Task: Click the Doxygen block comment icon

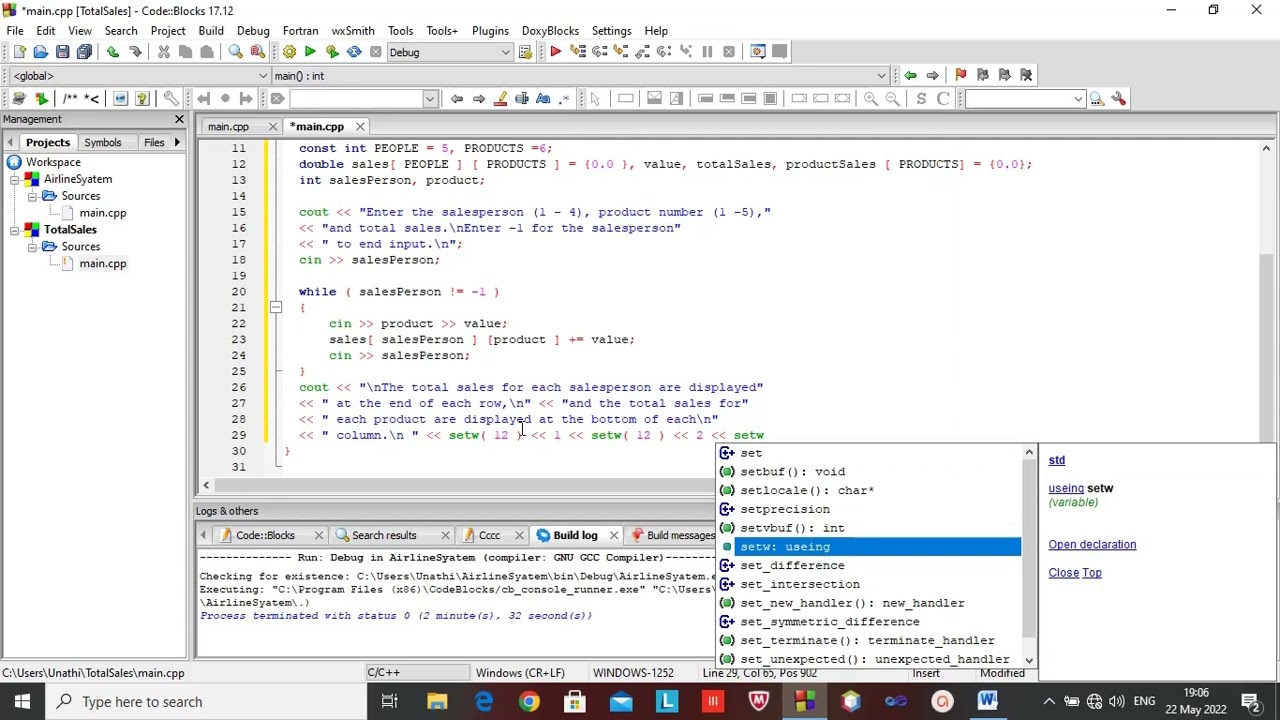Action: (70, 98)
